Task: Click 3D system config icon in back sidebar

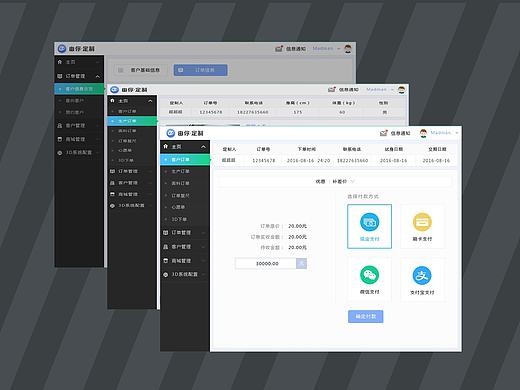Action: click(x=60, y=153)
